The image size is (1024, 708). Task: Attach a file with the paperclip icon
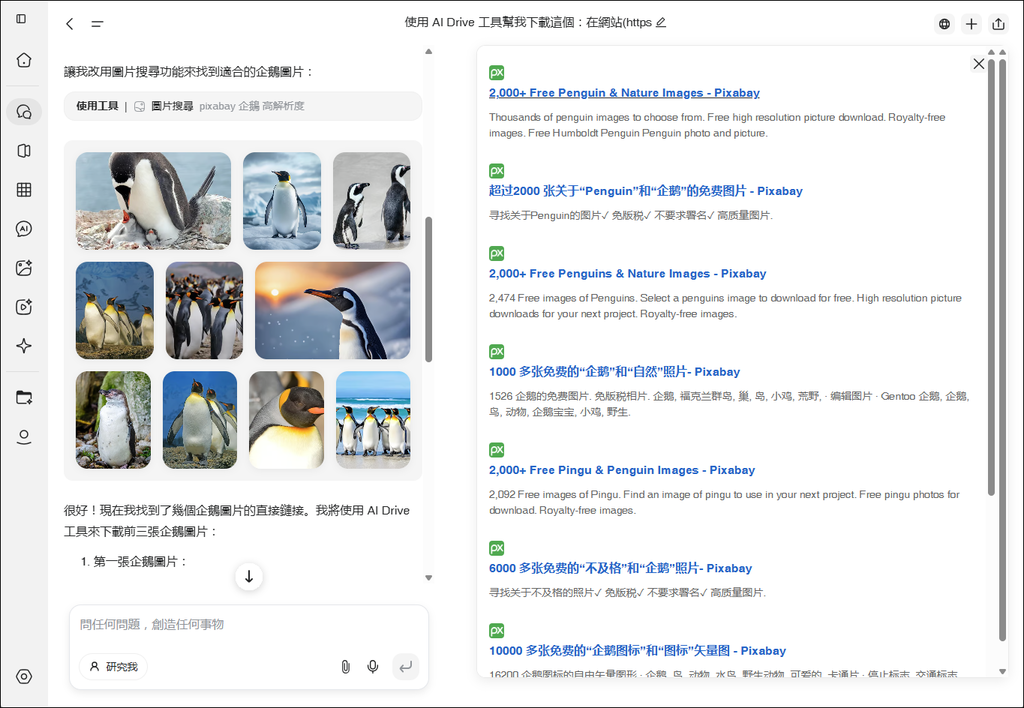(345, 667)
